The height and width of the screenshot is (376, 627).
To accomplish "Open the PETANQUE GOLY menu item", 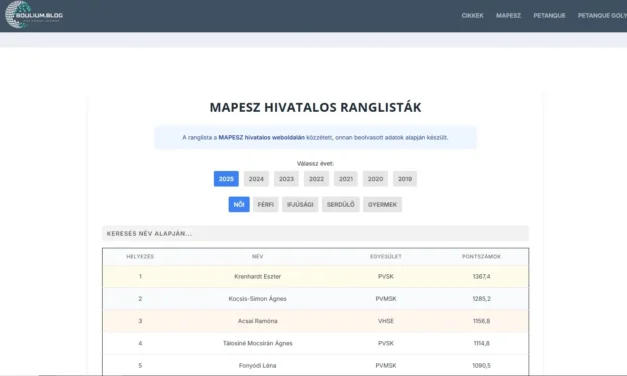I will pos(602,16).
